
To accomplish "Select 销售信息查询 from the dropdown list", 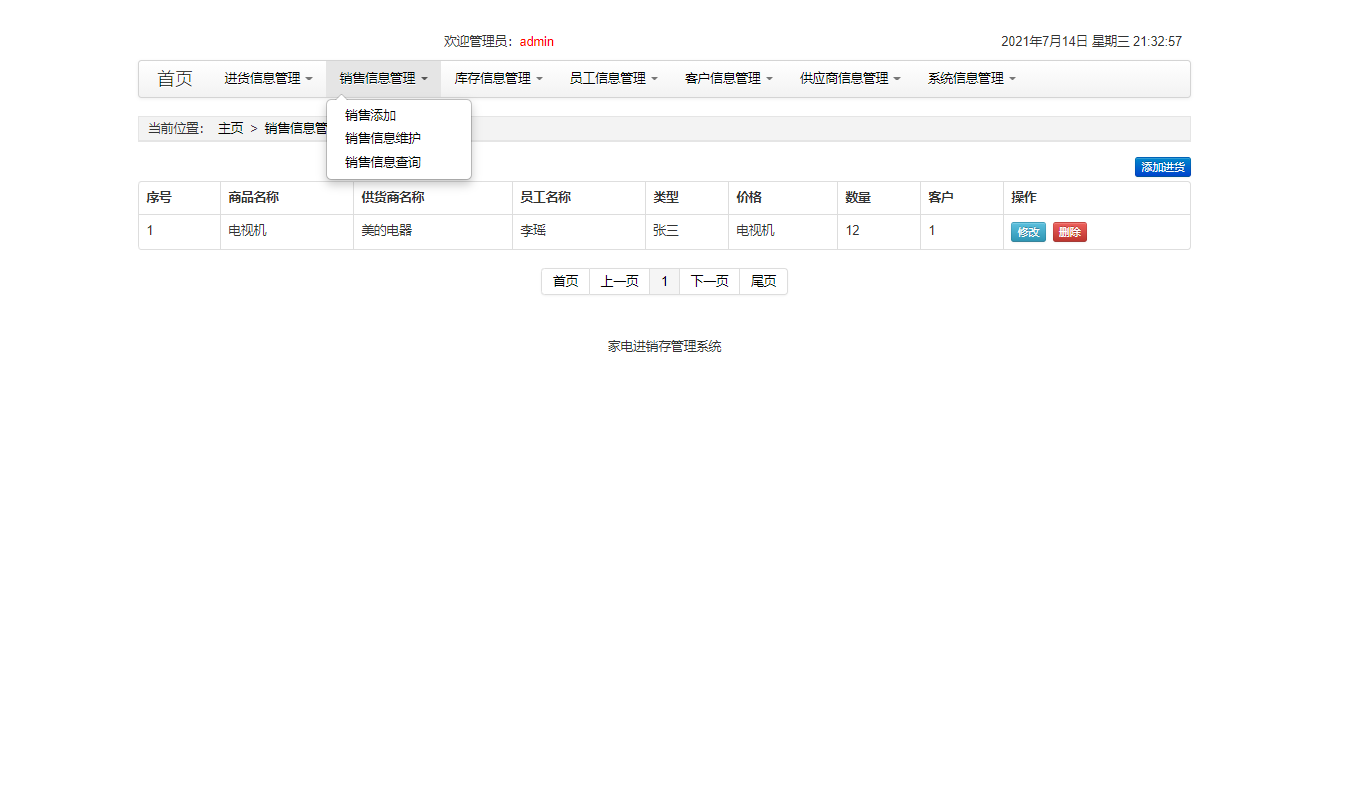I will (380, 162).
